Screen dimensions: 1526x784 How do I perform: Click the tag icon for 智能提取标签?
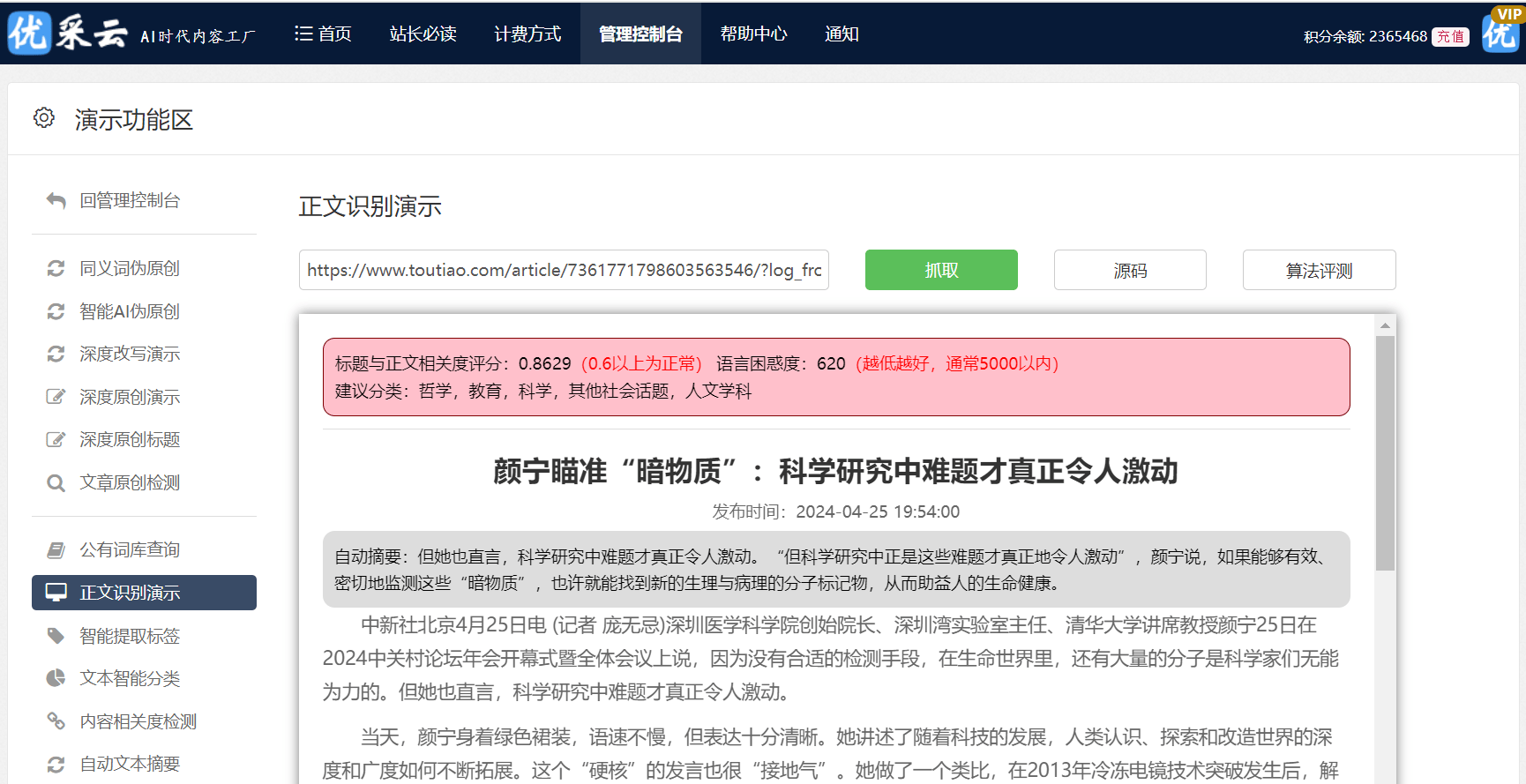[x=56, y=636]
